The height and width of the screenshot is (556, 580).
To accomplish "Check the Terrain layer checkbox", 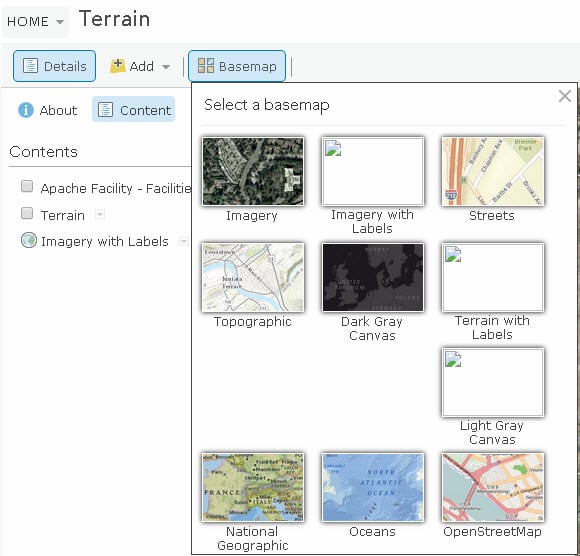I will tap(27, 213).
